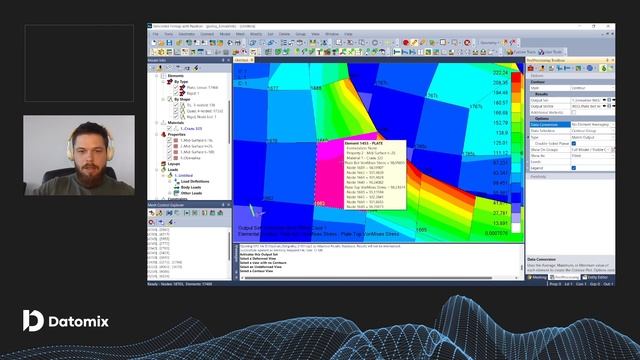Click the Untitled view tab

coord(244,60)
